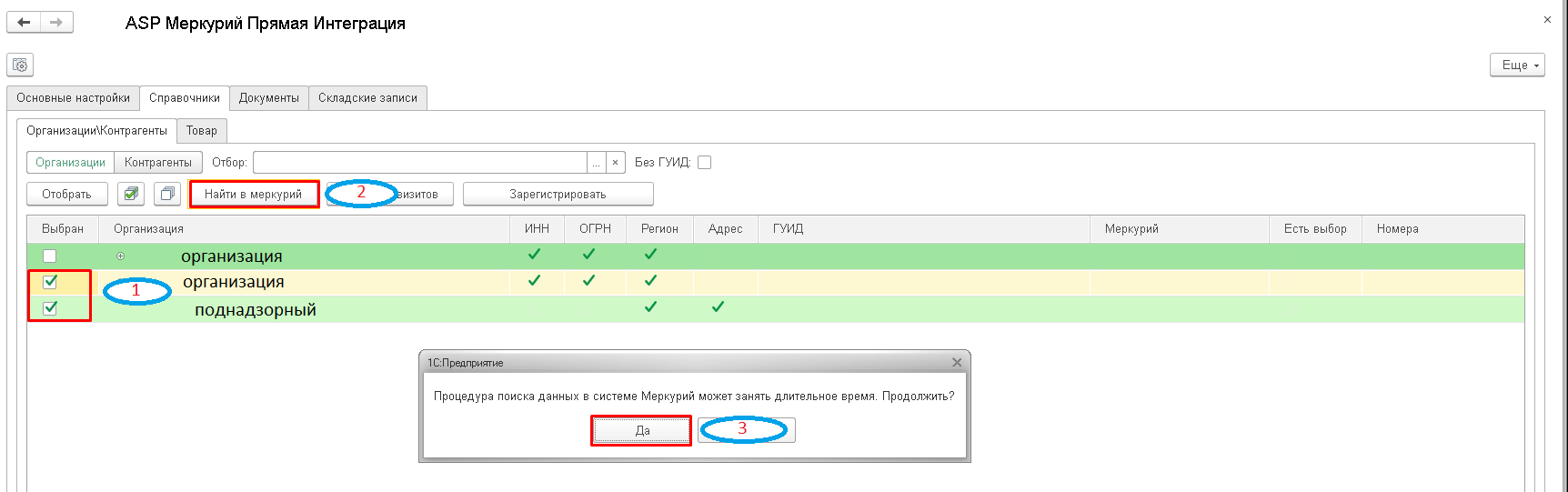
Task: Go forward with the right arrow button
Action: click(x=56, y=22)
